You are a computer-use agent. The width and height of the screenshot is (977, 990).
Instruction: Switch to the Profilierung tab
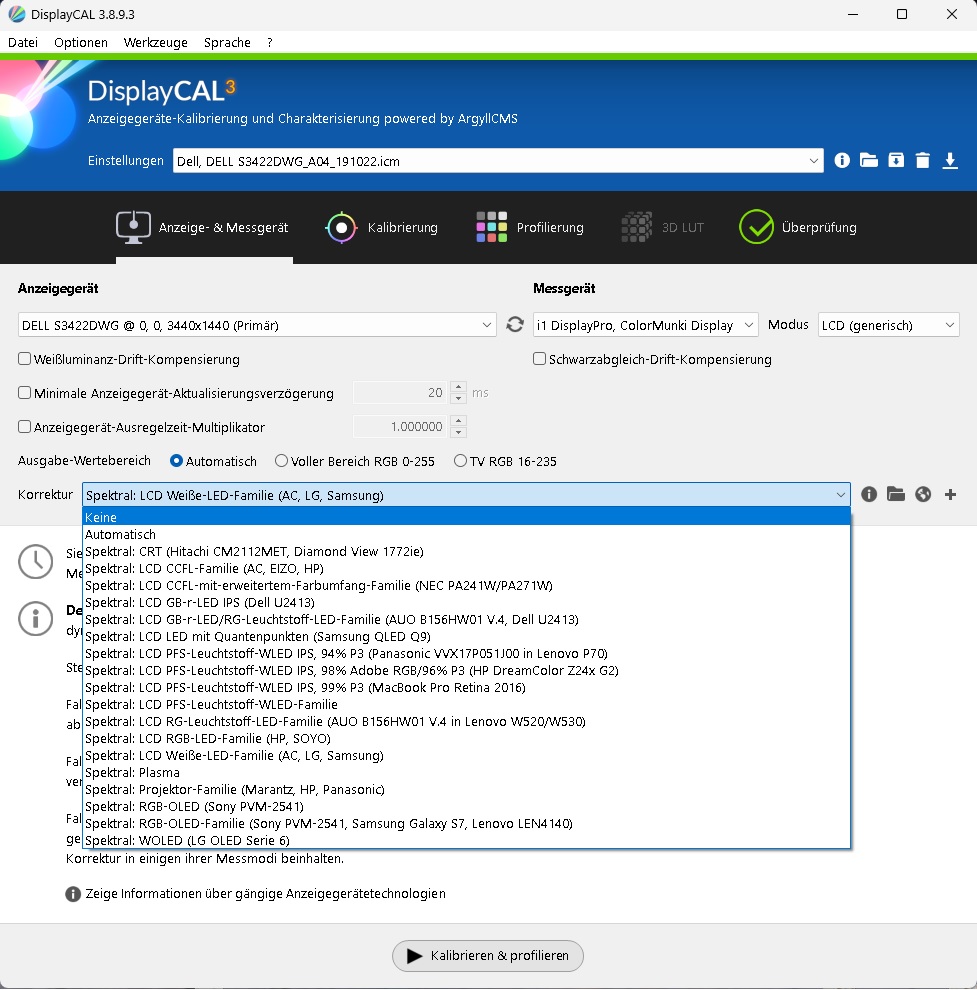(x=530, y=227)
